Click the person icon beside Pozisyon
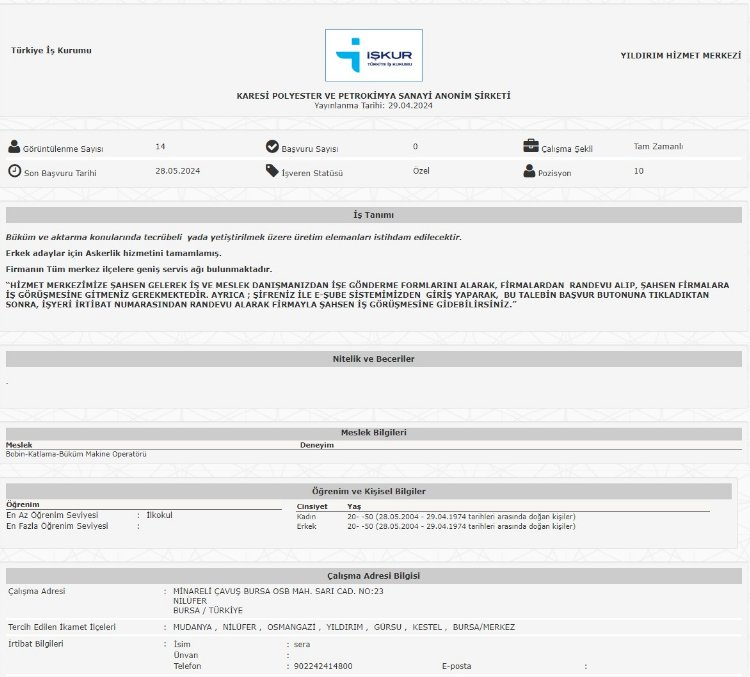 [530, 171]
